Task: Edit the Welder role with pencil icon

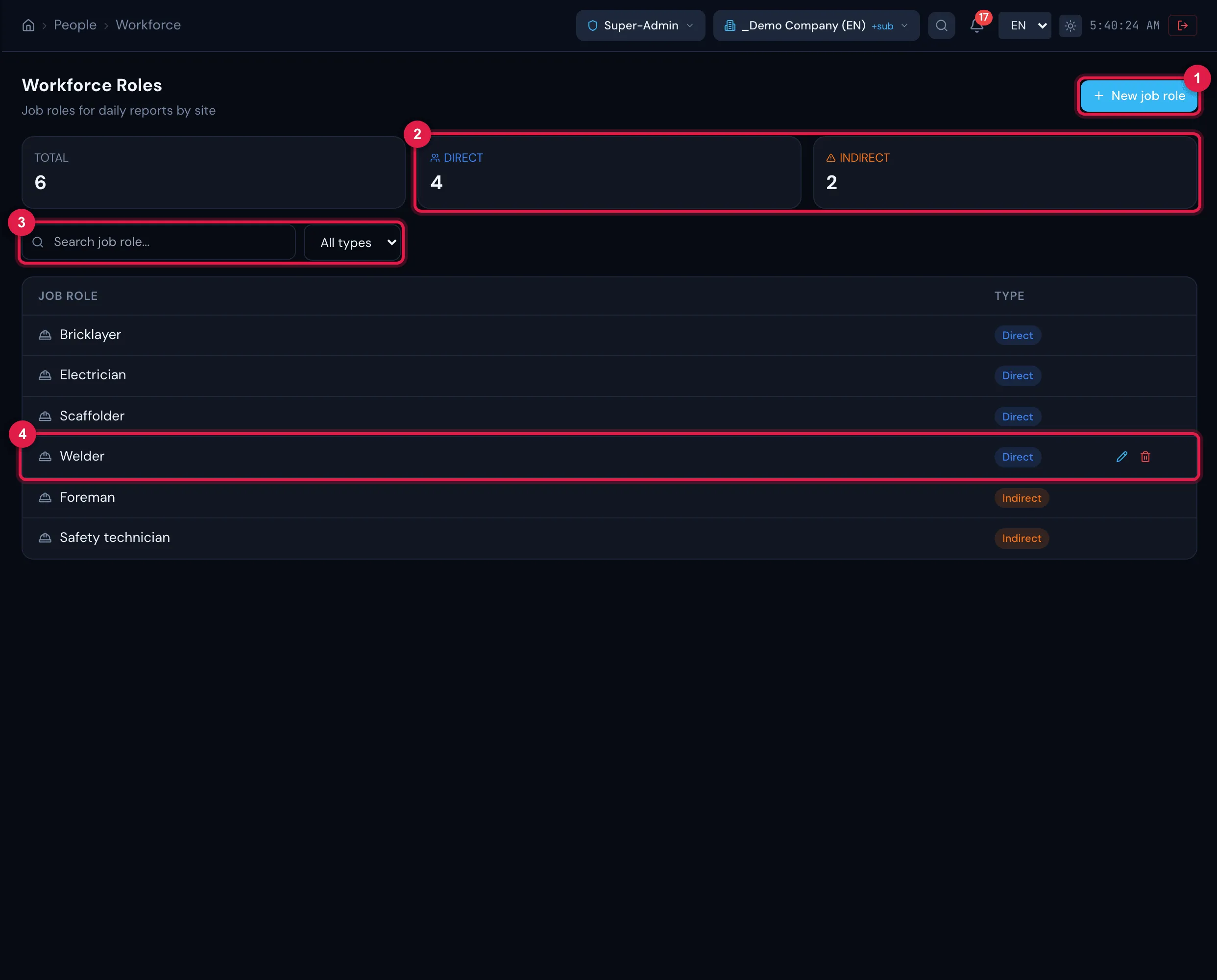Action: click(x=1121, y=457)
